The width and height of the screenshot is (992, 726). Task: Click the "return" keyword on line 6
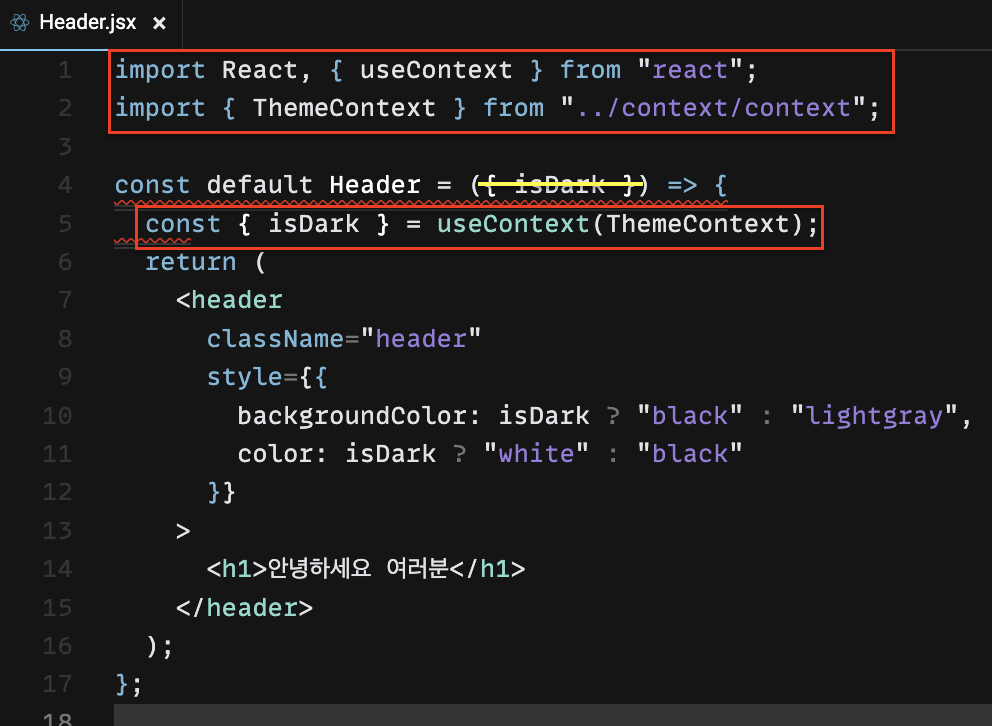[x=191, y=262]
